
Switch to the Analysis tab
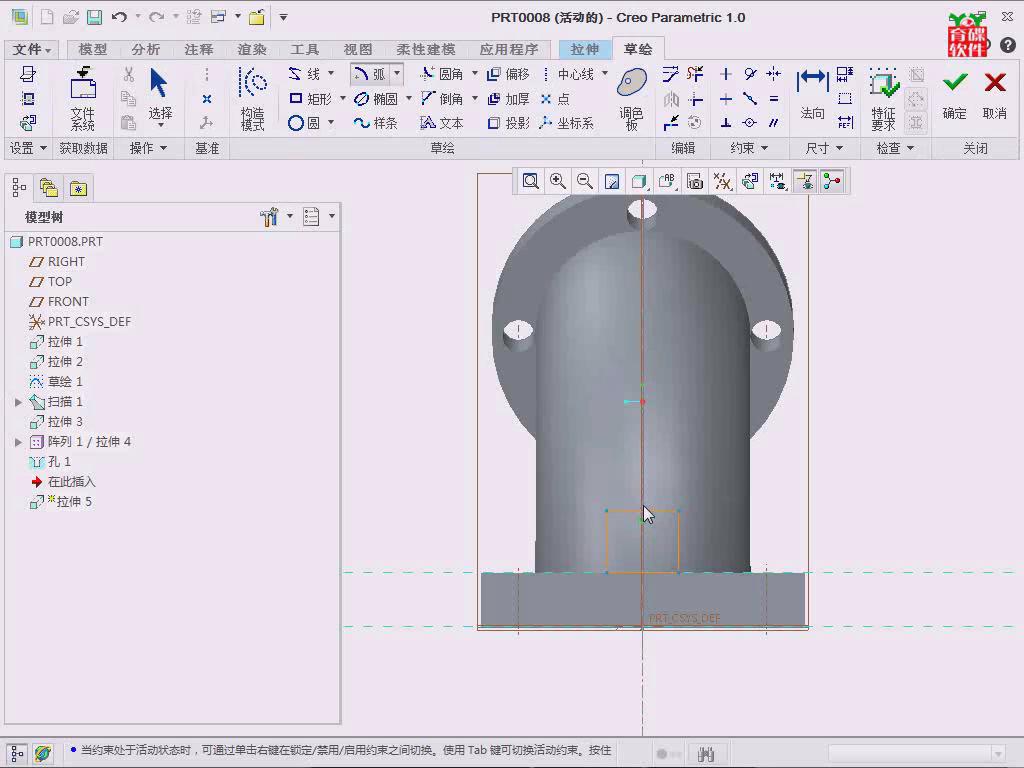point(146,49)
